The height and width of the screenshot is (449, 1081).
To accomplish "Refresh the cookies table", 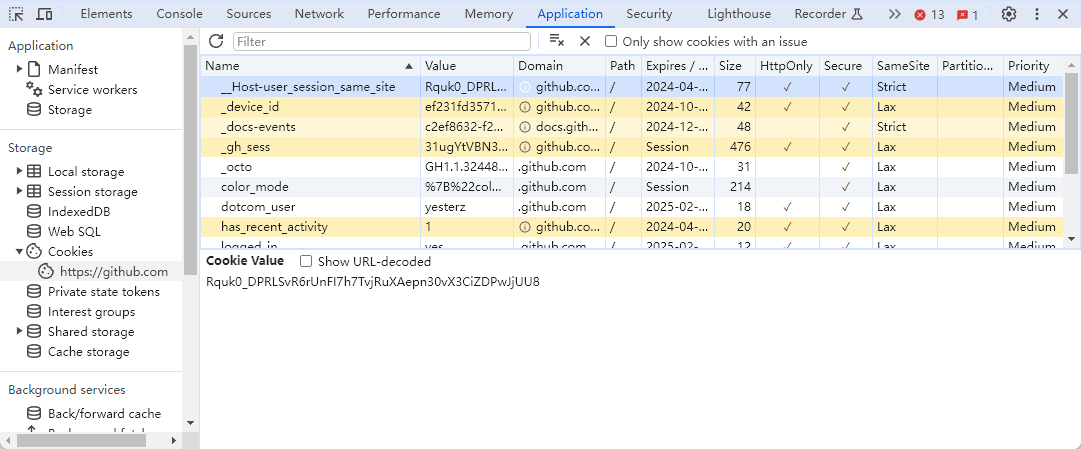I will [216, 41].
